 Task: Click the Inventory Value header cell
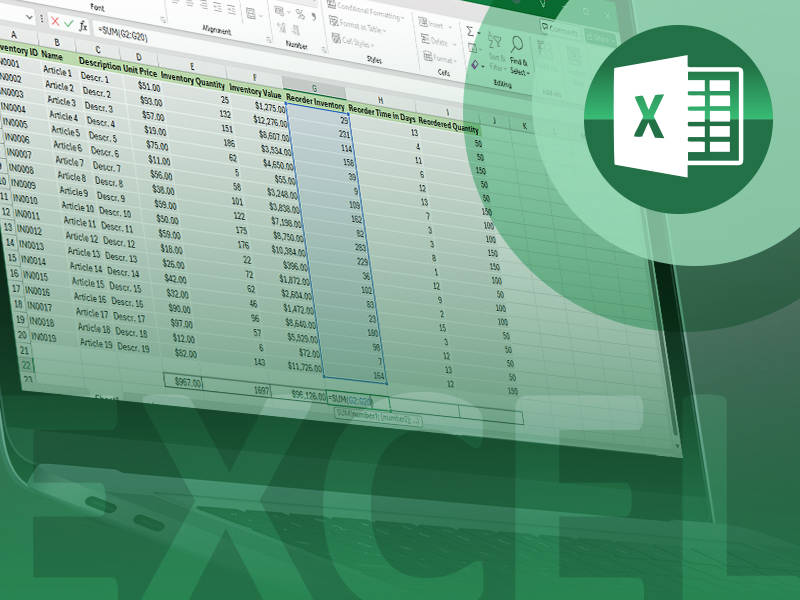pos(255,91)
